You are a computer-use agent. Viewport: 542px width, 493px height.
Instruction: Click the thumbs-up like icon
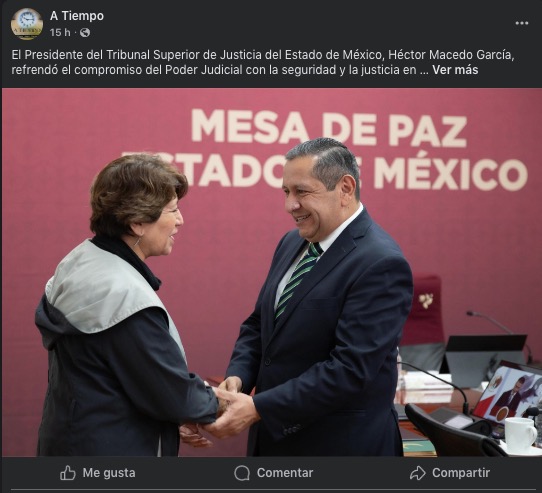(x=68, y=473)
